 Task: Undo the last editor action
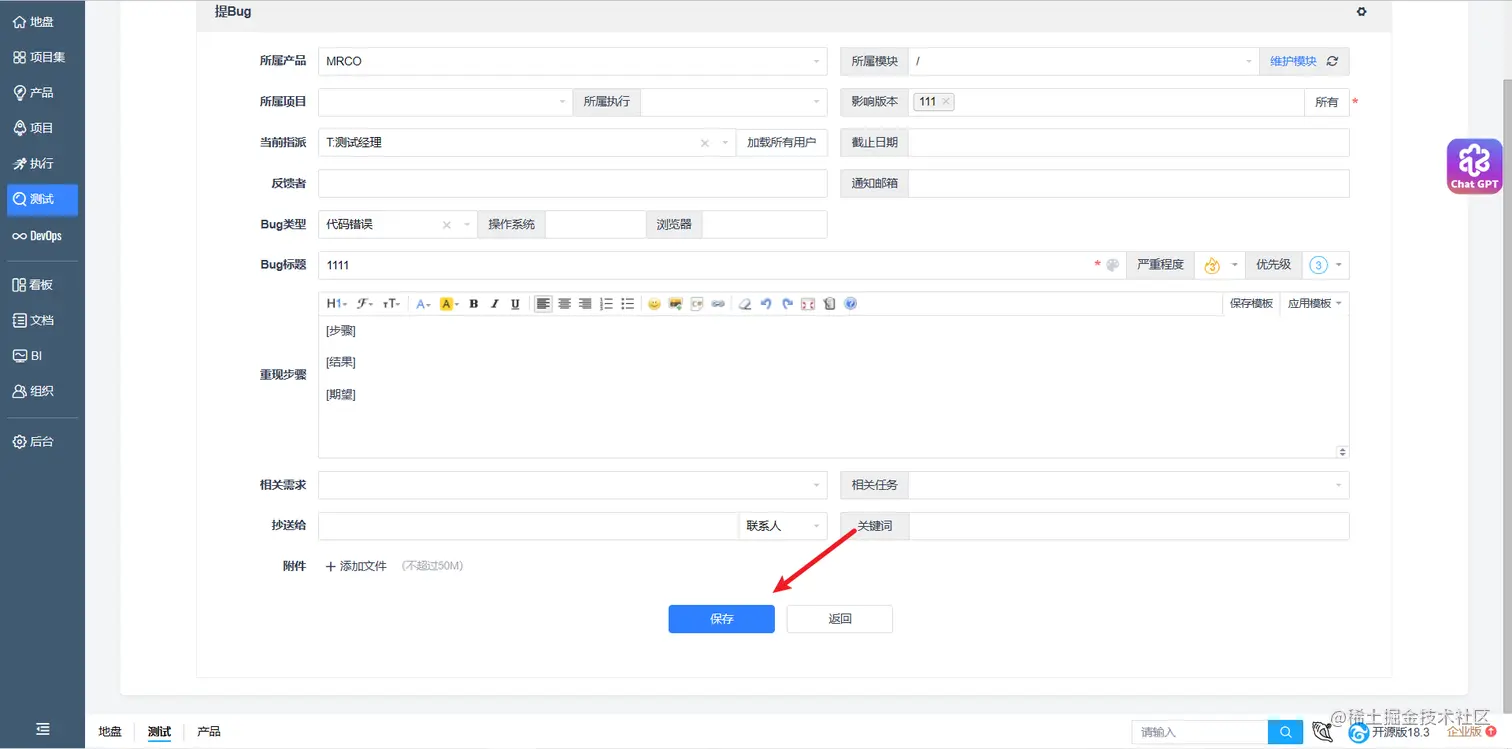click(766, 304)
